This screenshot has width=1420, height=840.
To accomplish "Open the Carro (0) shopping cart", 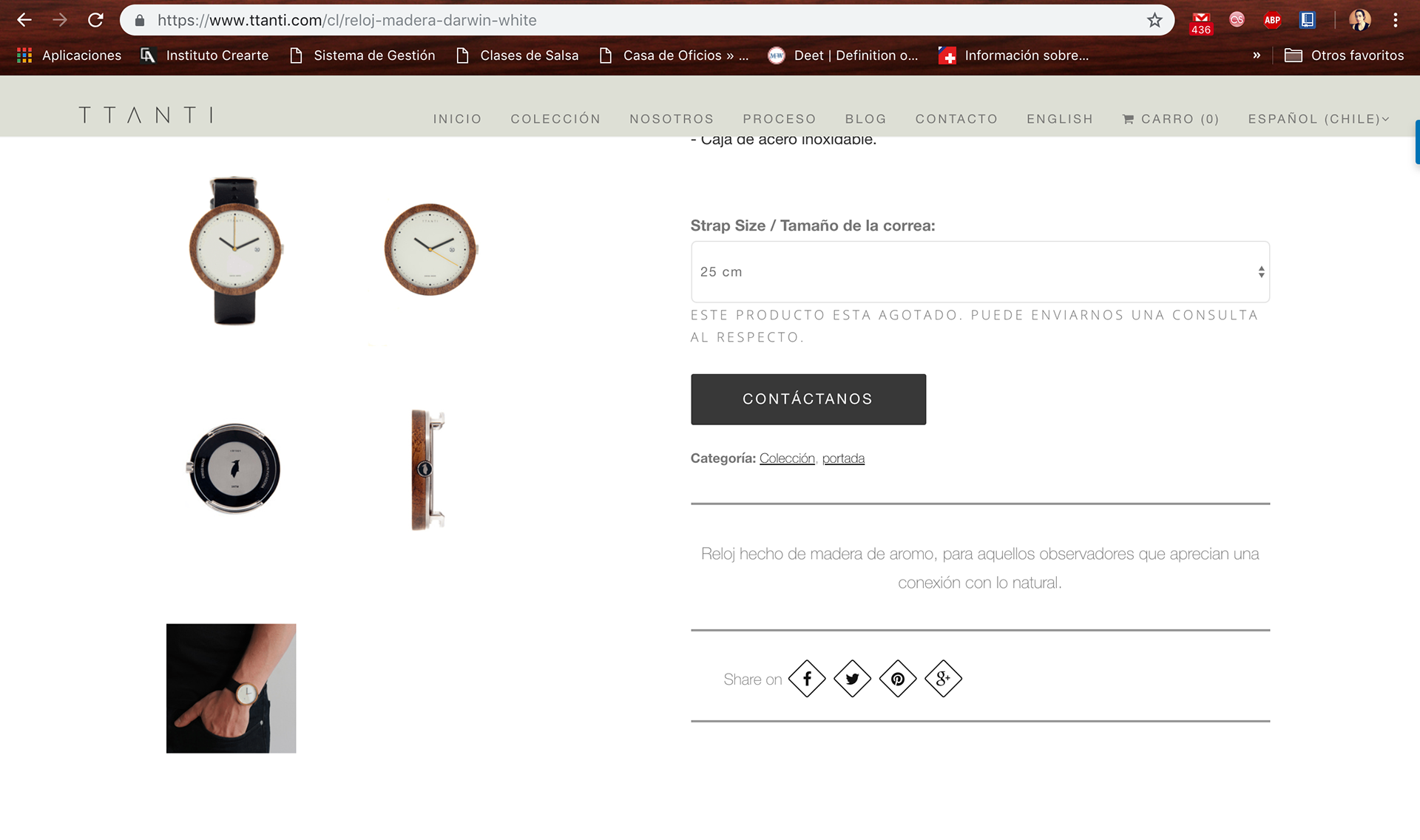I will [1171, 119].
